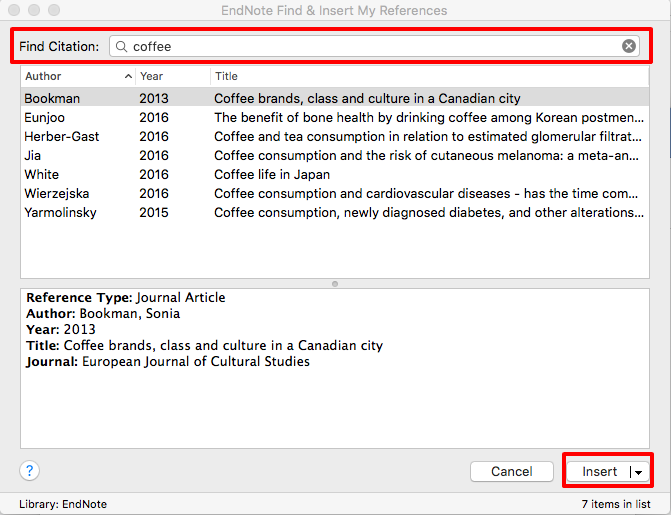The image size is (671, 515).
Task: Click the preview 'Title:' line
Action: [x=205, y=345]
